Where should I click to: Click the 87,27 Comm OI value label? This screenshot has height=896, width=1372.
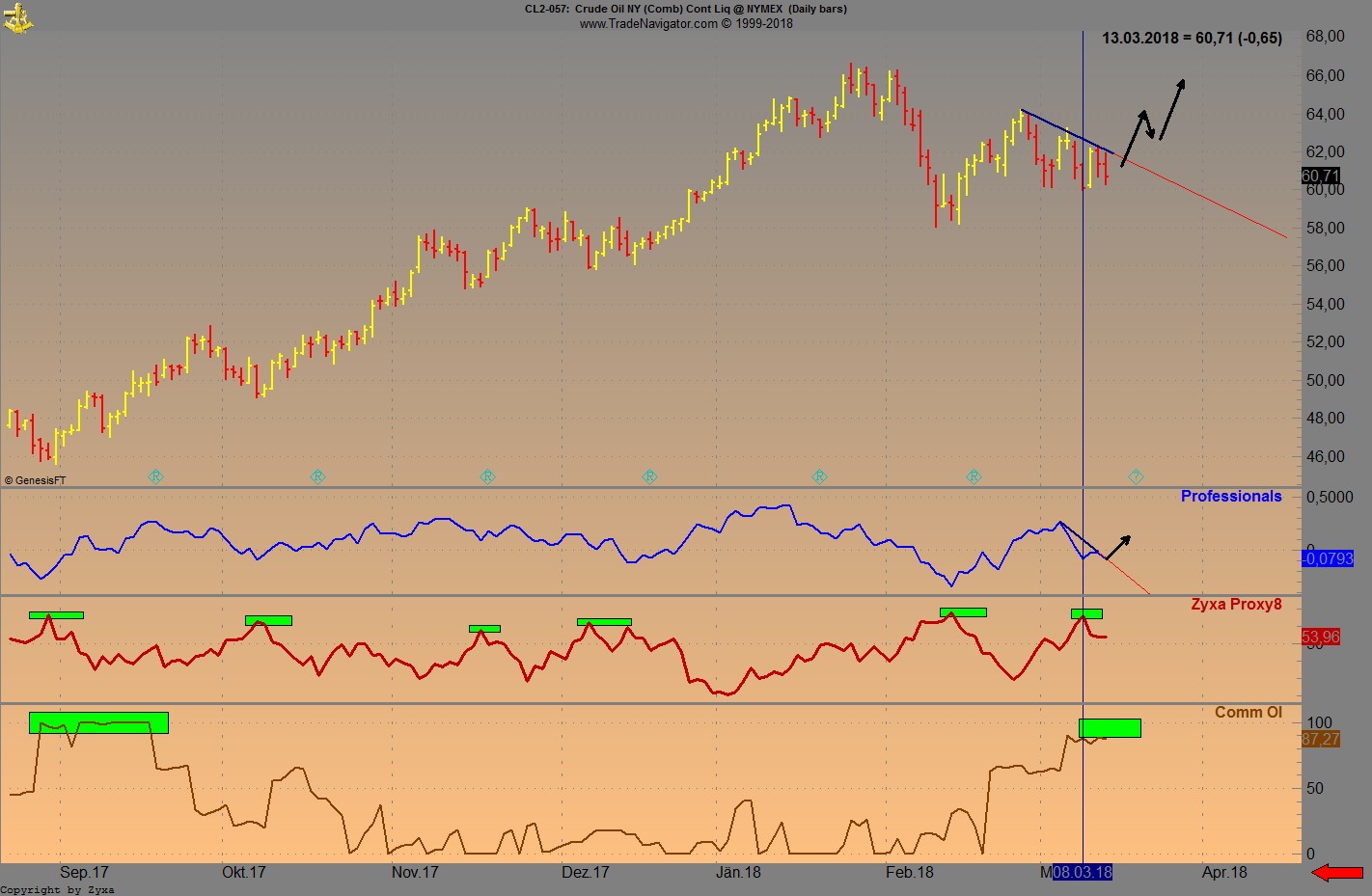click(x=1320, y=740)
